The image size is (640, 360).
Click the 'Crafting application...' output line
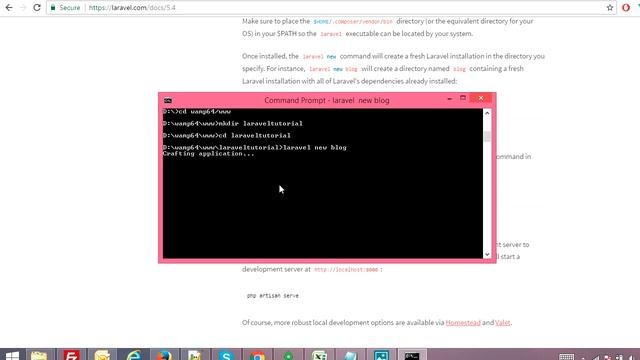(208, 154)
